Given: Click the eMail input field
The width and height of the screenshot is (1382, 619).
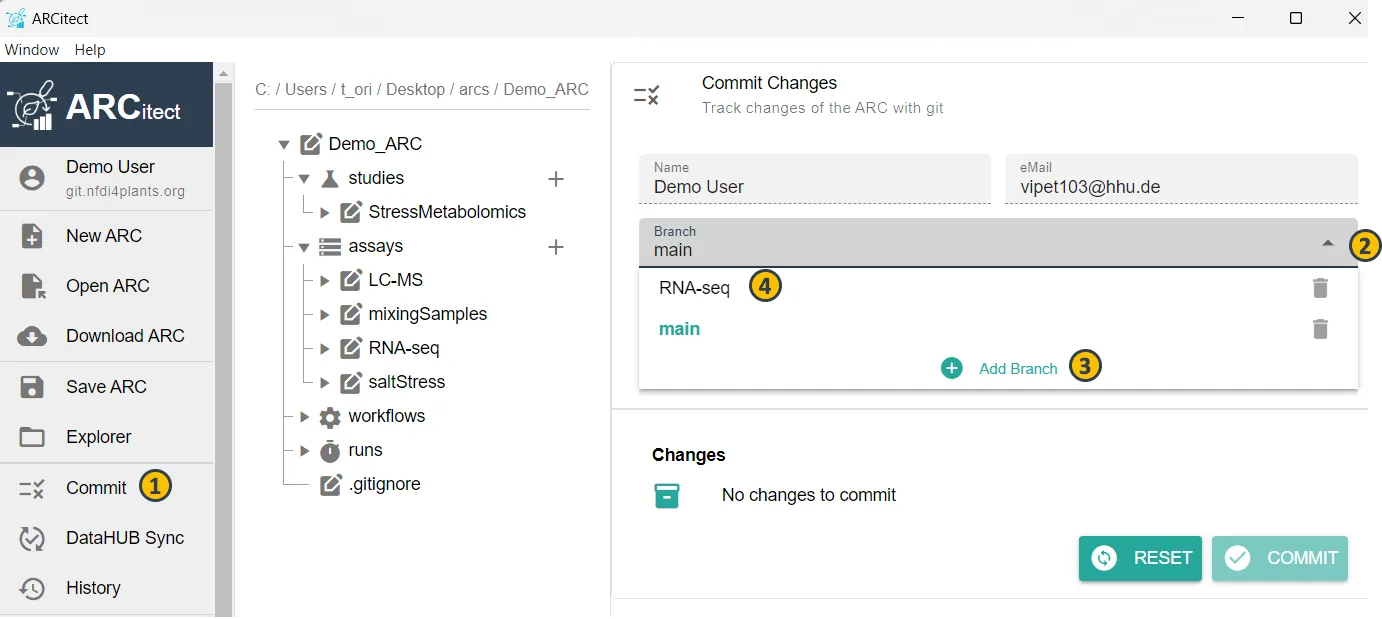Looking at the screenshot, I should click(x=1180, y=186).
